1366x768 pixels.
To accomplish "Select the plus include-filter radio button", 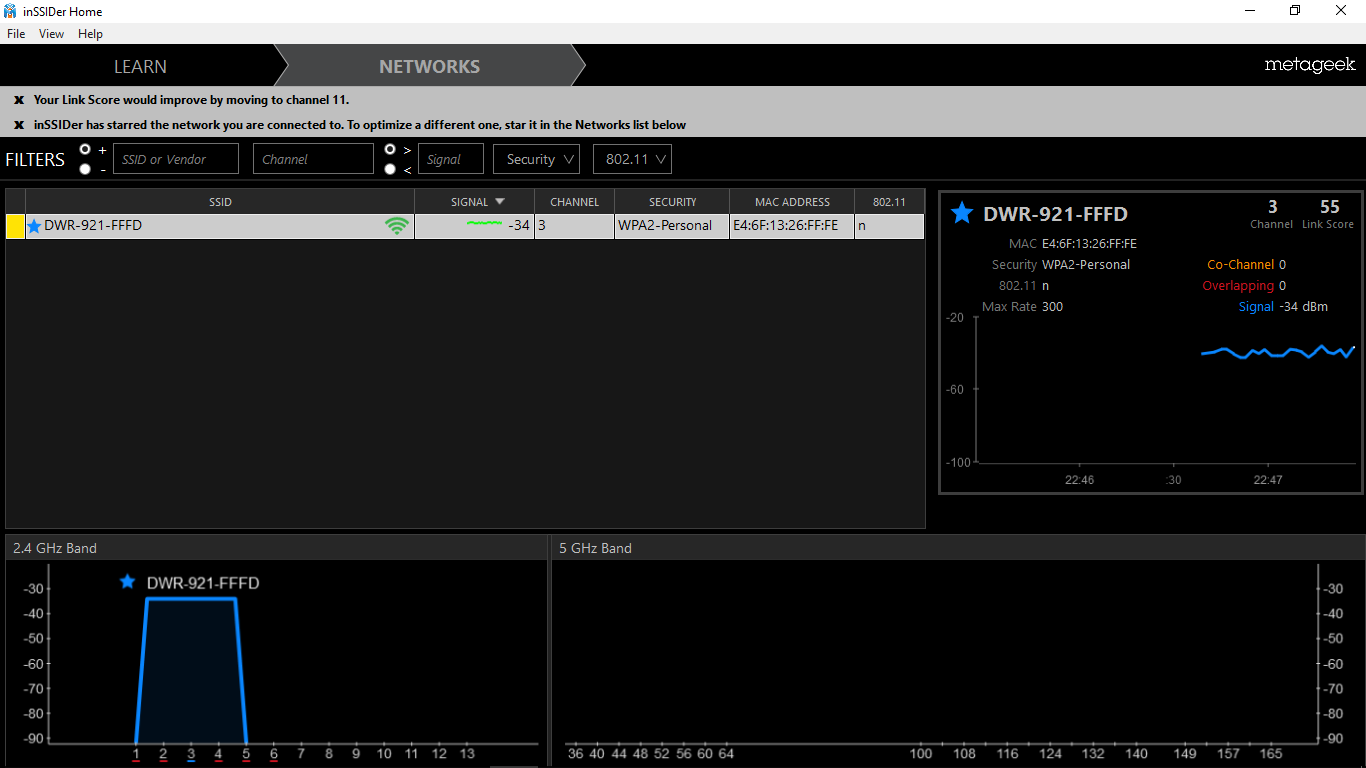I will 85,149.
